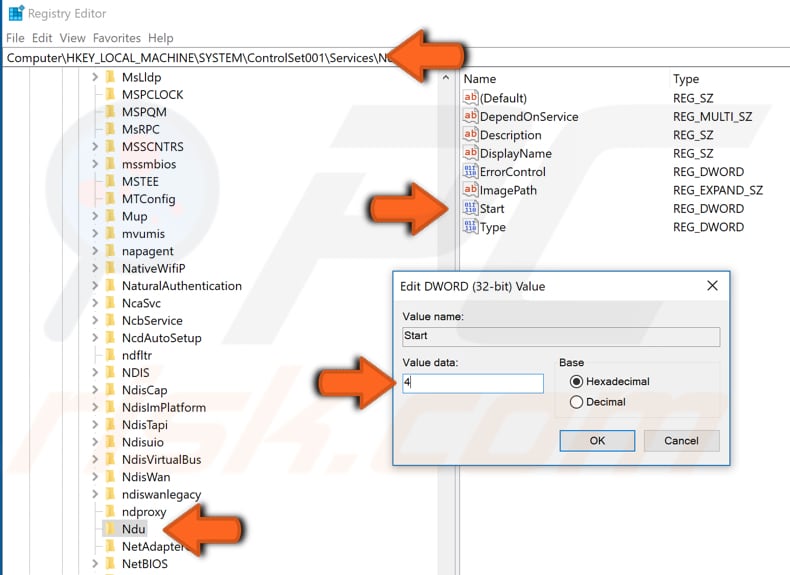Click the Value name field showing Start
The width and height of the screenshot is (790, 575).
coord(561,336)
